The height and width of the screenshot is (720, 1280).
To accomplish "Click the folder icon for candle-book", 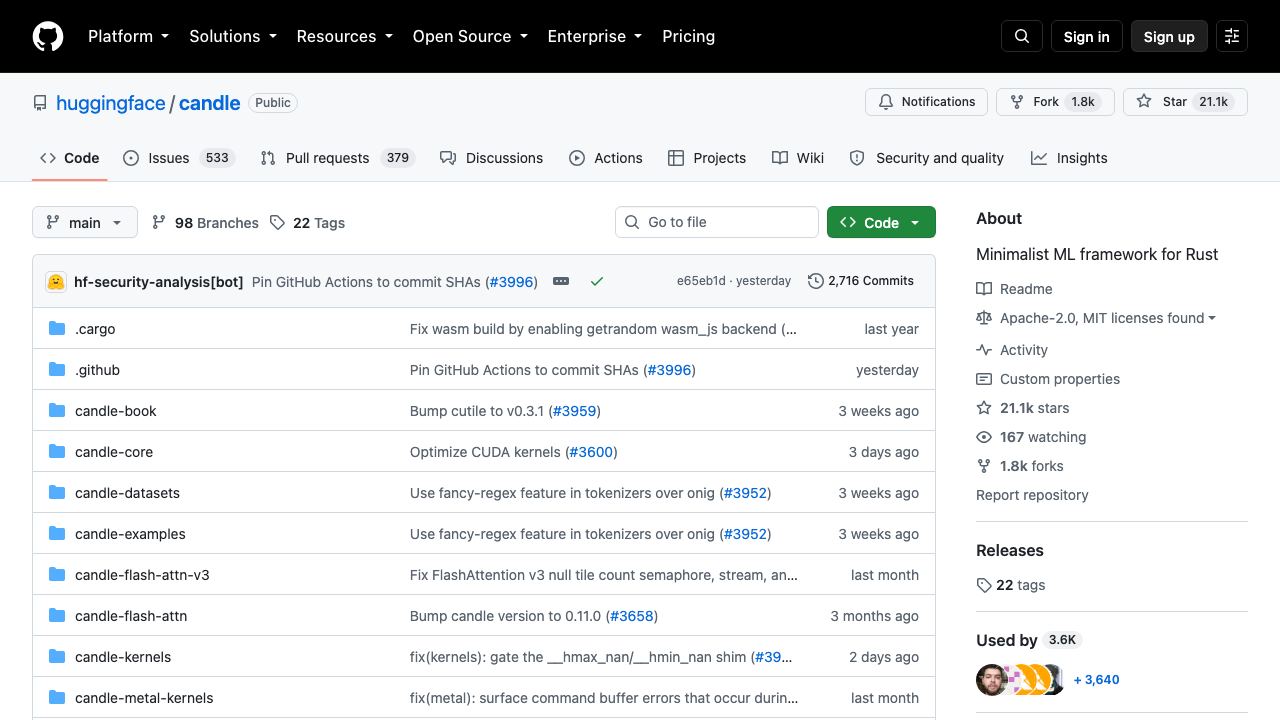I will (57, 410).
